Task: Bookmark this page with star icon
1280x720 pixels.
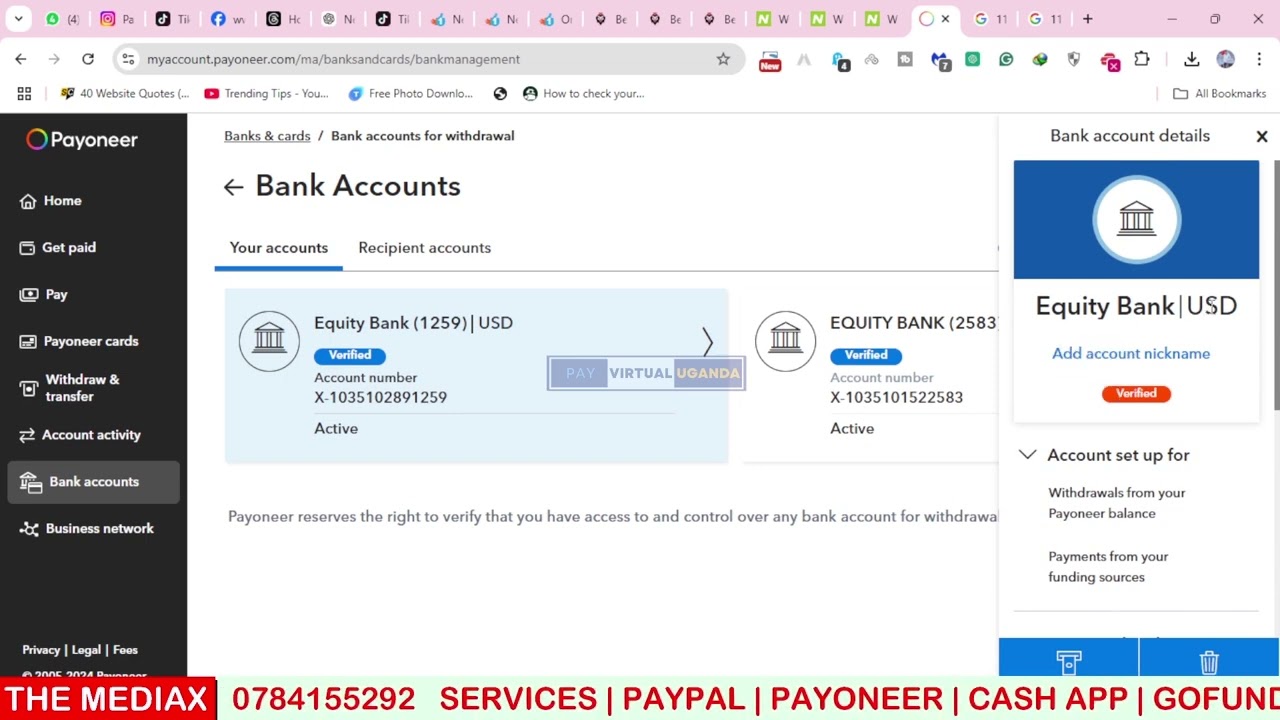Action: pos(723,59)
